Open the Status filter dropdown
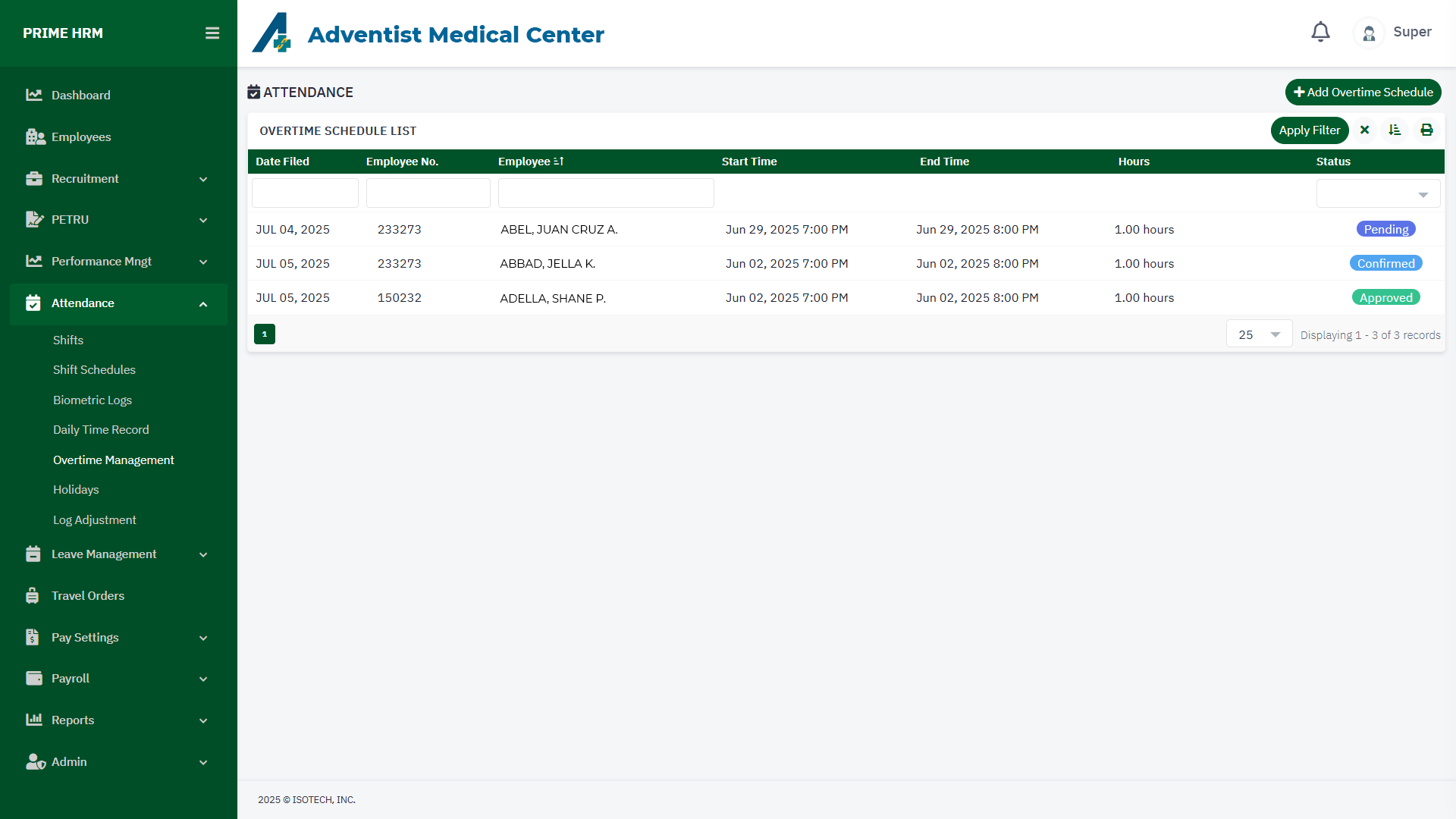Viewport: 1456px width, 819px height. pos(1378,194)
